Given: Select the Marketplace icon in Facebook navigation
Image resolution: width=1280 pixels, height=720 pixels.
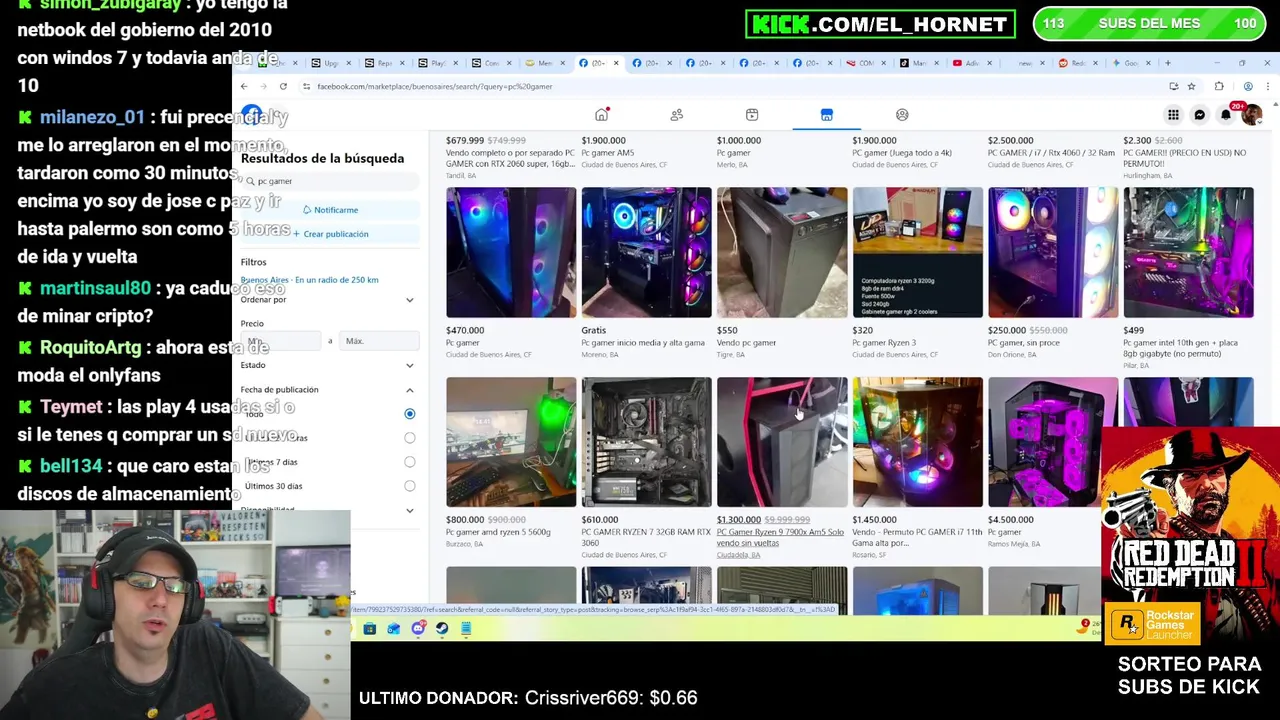Looking at the screenshot, I should pos(827,115).
